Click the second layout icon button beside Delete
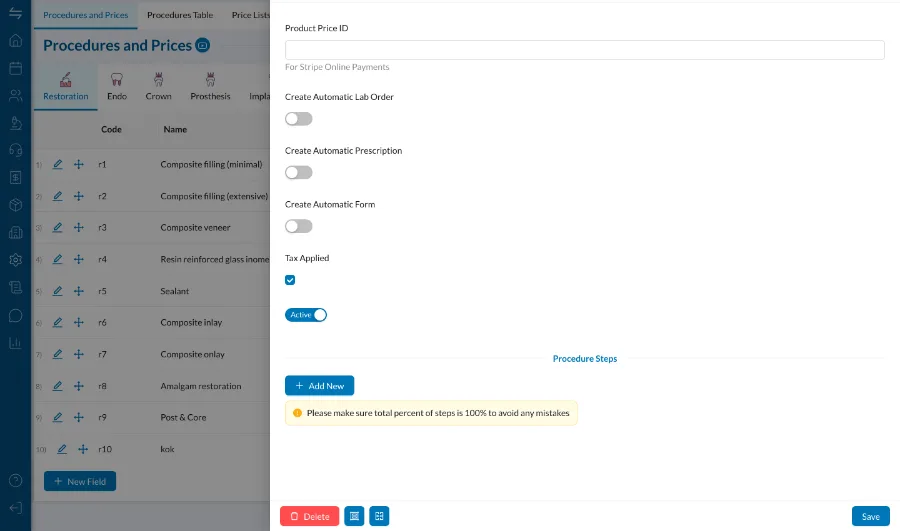The height and width of the screenshot is (531, 900). 379,516
